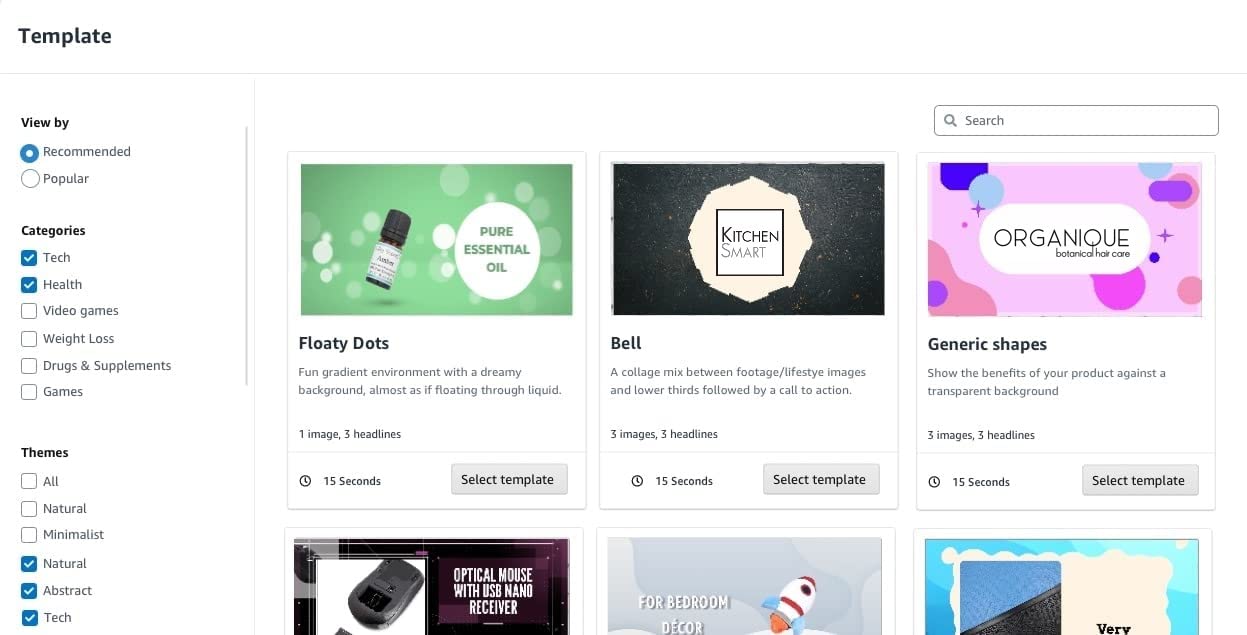Select template for Floaty Dots
1247x635 pixels.
coord(509,479)
